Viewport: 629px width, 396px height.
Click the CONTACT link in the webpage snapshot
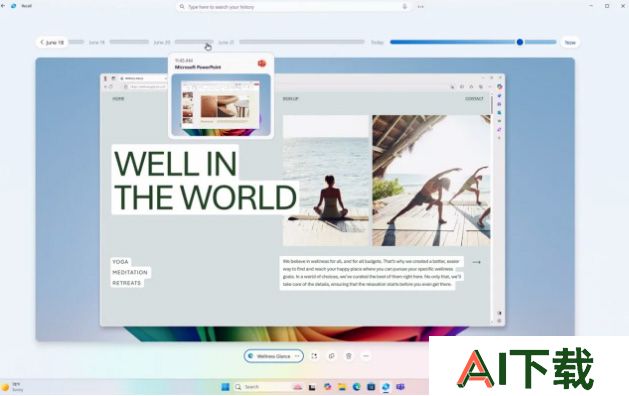(x=474, y=99)
